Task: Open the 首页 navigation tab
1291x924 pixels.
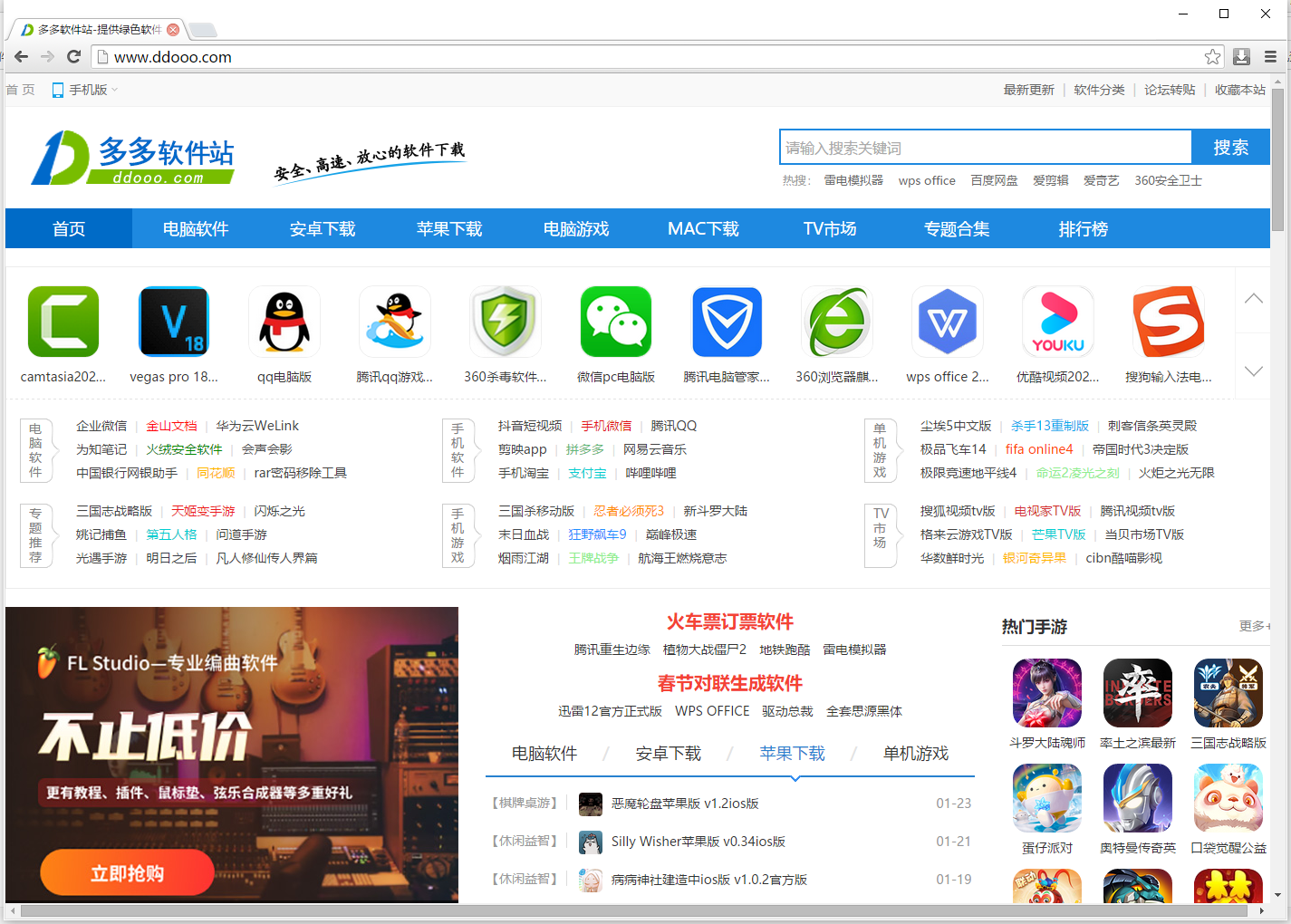Action: [x=69, y=228]
